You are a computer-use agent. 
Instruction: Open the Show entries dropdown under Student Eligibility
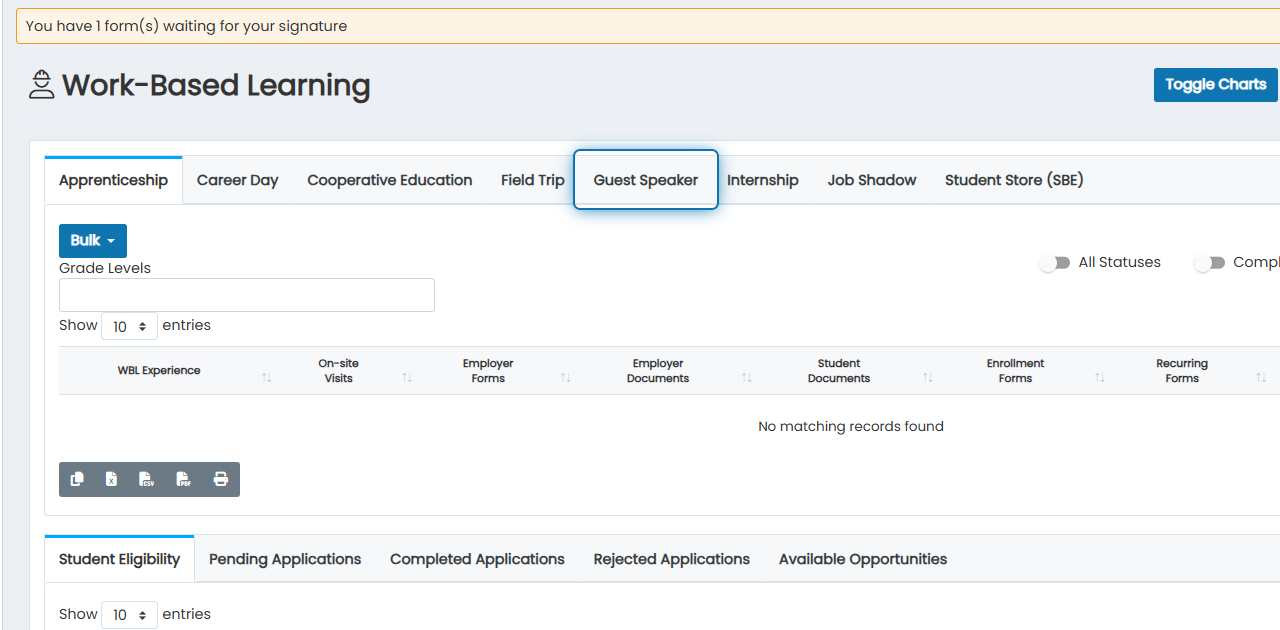(129, 615)
